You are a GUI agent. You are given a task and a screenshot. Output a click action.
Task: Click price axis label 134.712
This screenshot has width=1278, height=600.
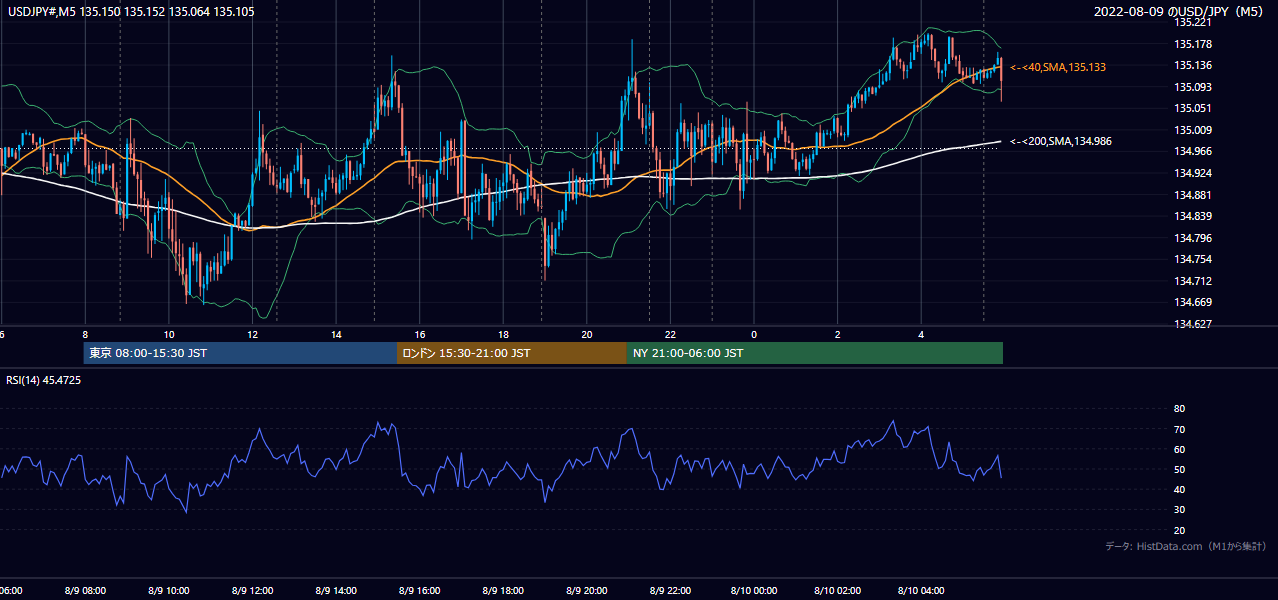click(x=1192, y=282)
